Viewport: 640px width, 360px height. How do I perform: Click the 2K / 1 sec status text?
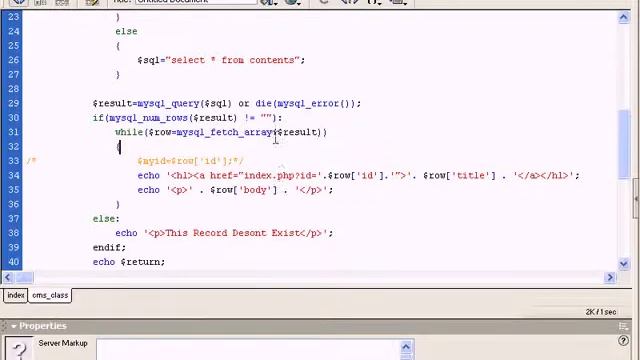[x=600, y=312]
